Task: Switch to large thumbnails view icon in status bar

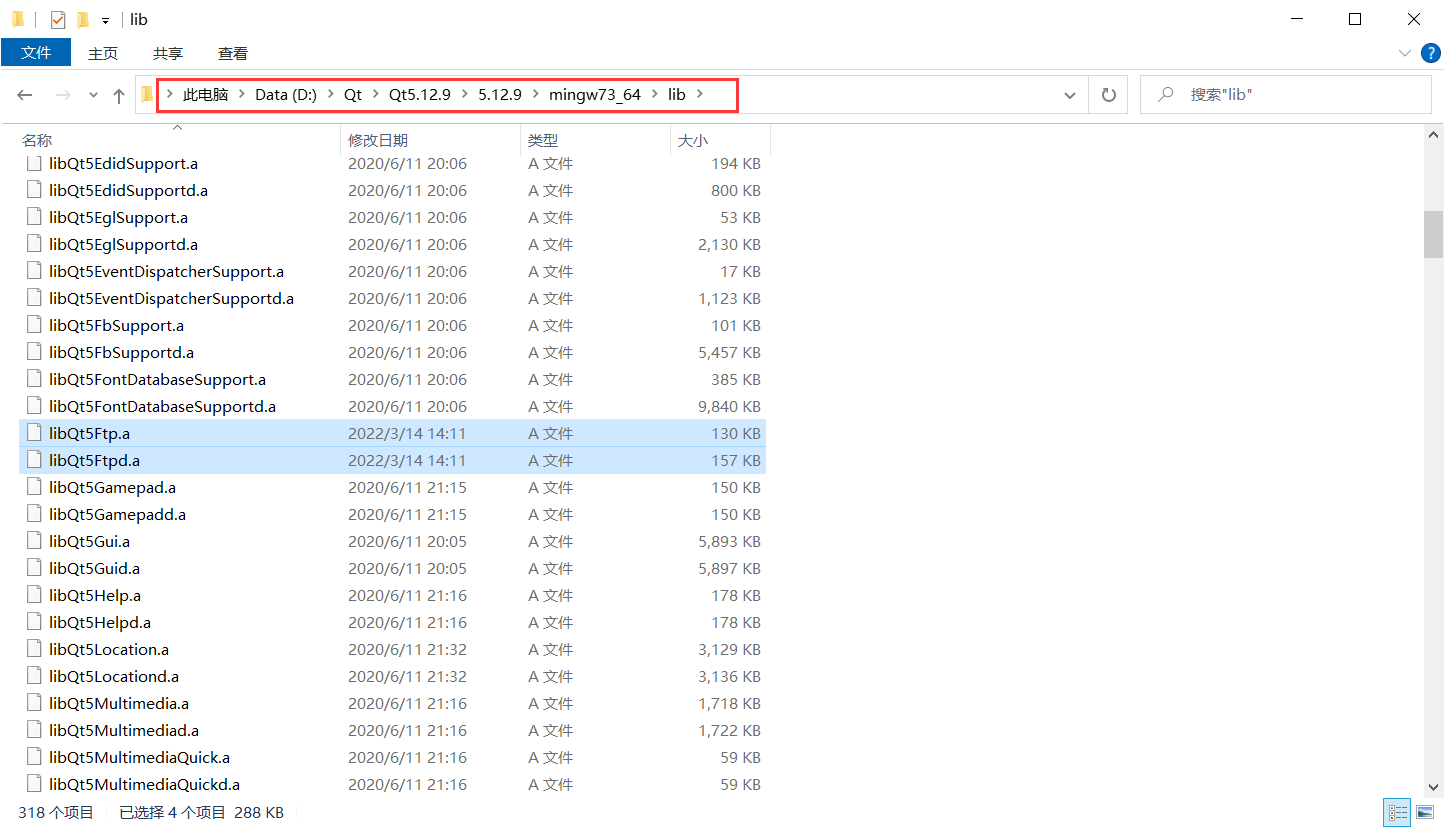Action: [x=1425, y=813]
